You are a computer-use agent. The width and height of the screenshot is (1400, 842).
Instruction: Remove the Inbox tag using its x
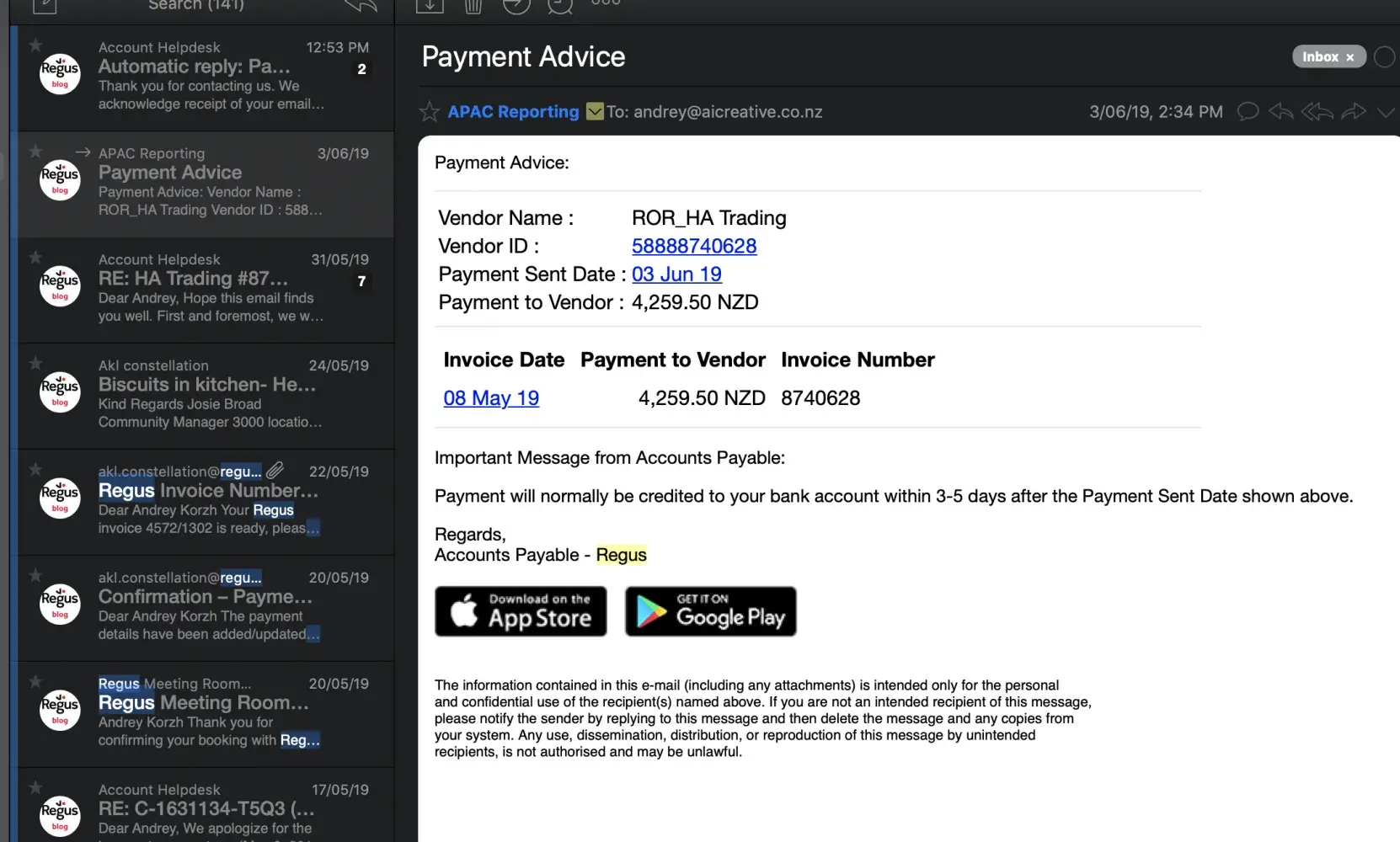pos(1349,57)
